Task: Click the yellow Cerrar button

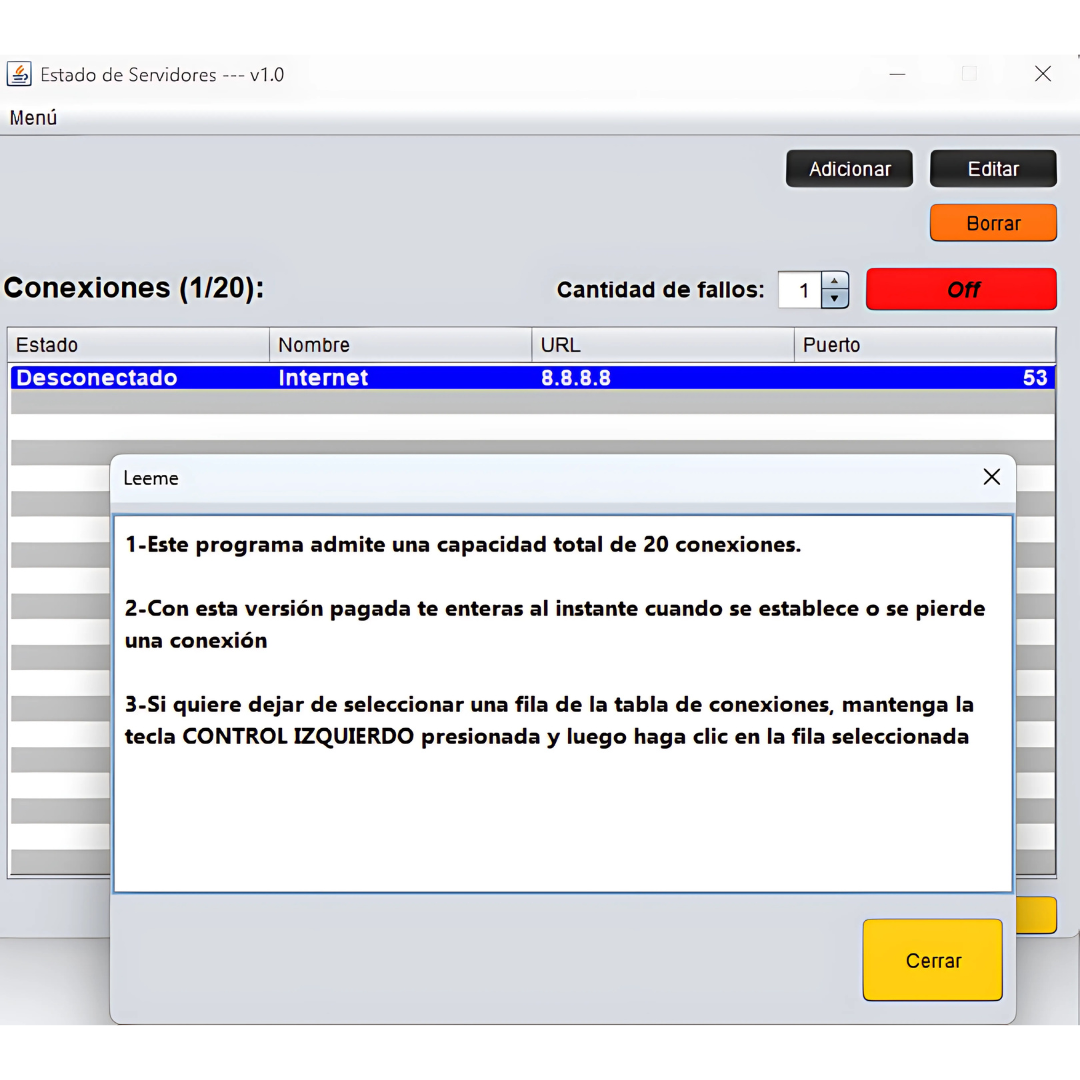Action: coord(933,959)
